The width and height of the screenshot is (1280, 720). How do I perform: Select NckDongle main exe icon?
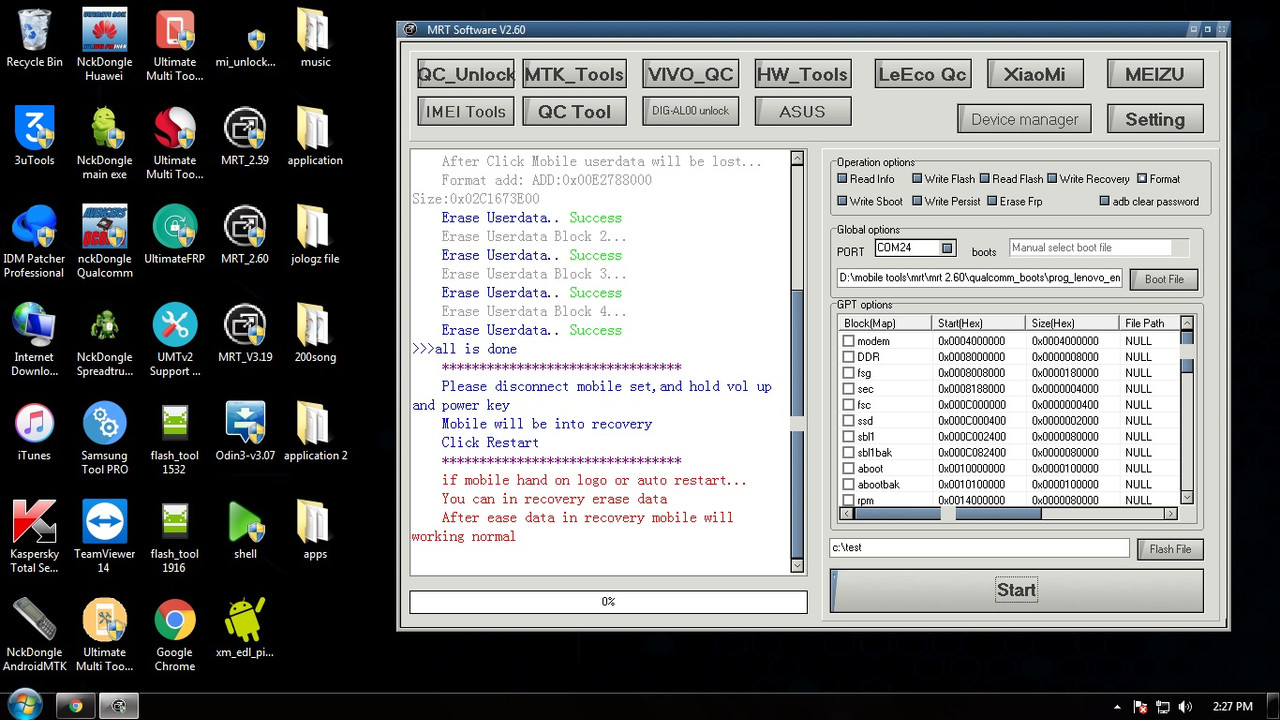105,145
